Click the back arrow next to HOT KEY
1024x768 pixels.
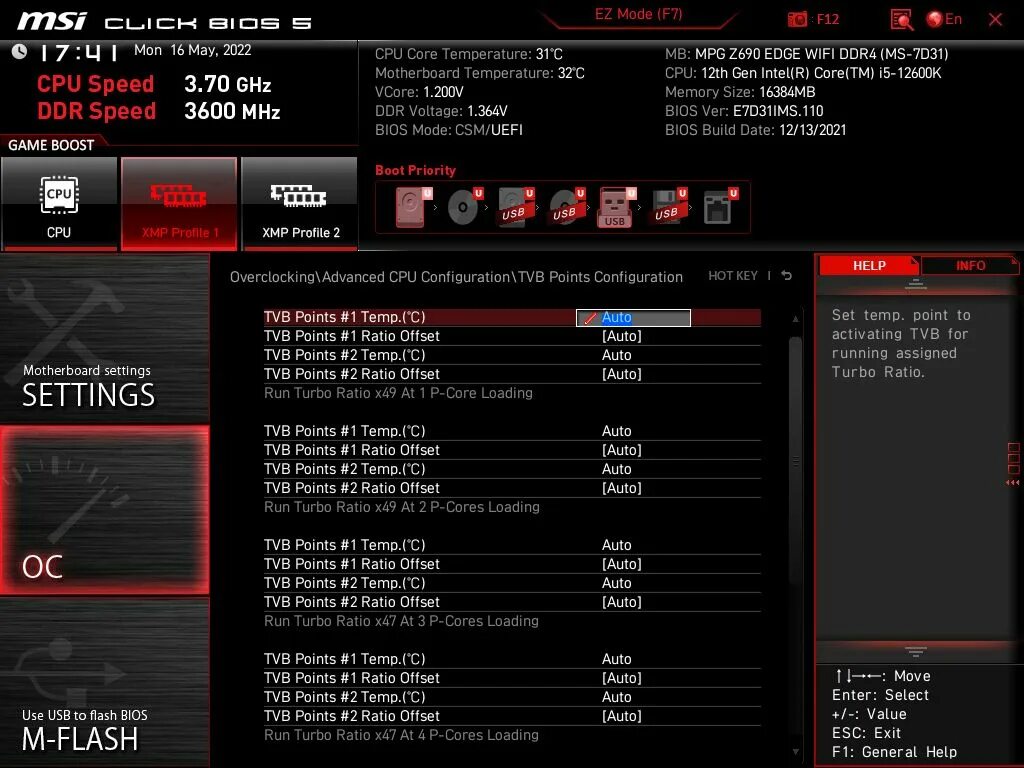[x=787, y=276]
